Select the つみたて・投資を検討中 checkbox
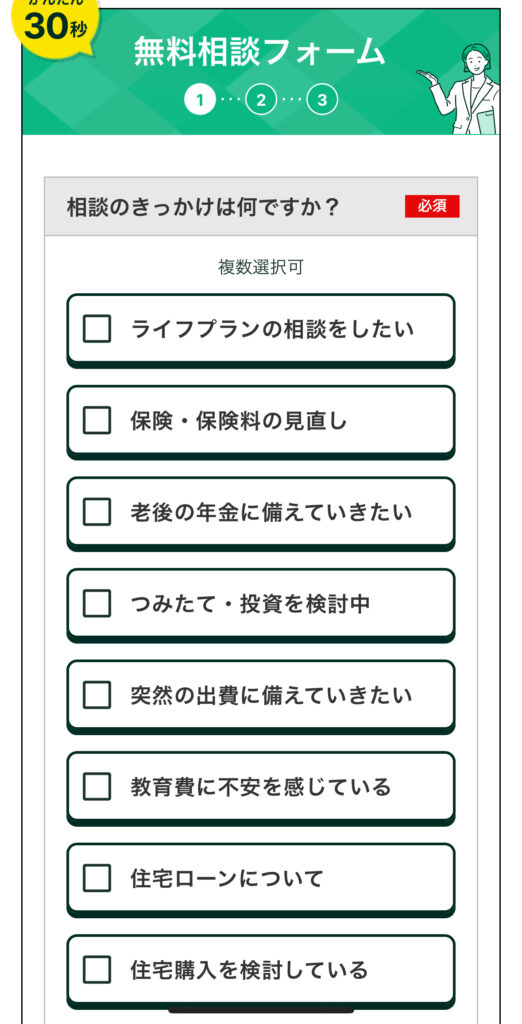Image resolution: width=522 pixels, height=1024 pixels. point(97,603)
